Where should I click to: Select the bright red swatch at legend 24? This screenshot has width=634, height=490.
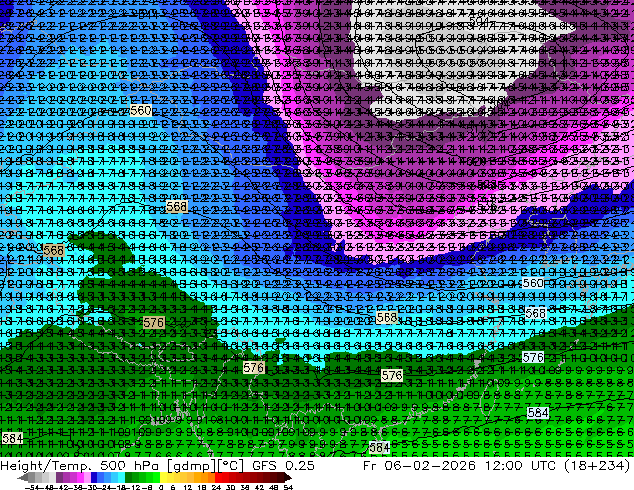218,477
